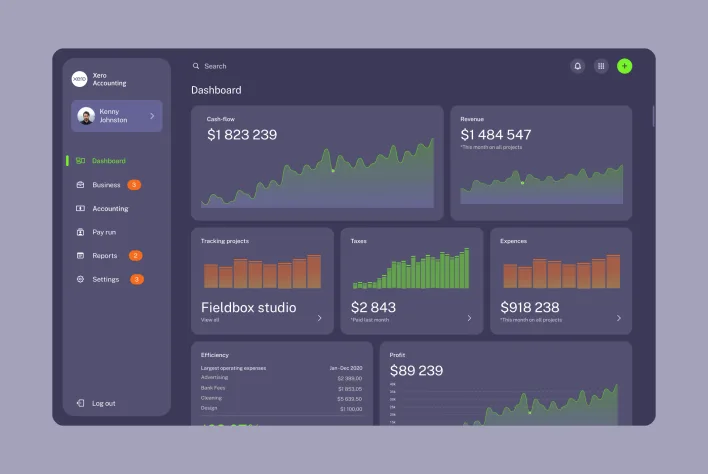Click the Accounting money icon
The width and height of the screenshot is (708, 474).
pos(80,208)
